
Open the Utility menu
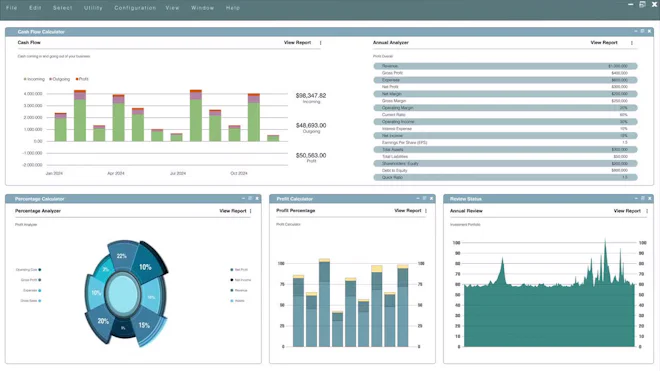coord(93,8)
